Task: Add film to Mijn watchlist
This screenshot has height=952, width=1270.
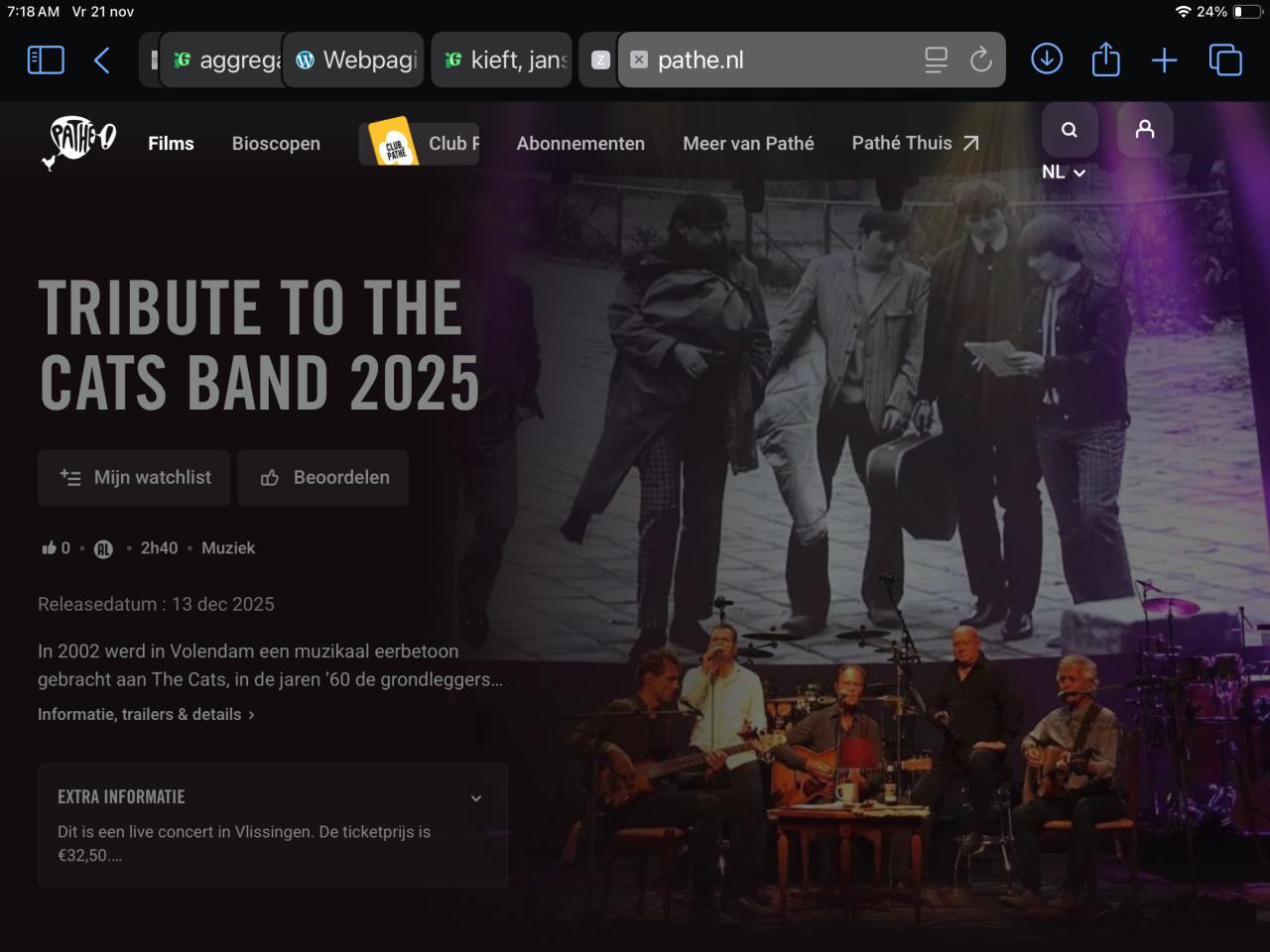Action: click(135, 478)
